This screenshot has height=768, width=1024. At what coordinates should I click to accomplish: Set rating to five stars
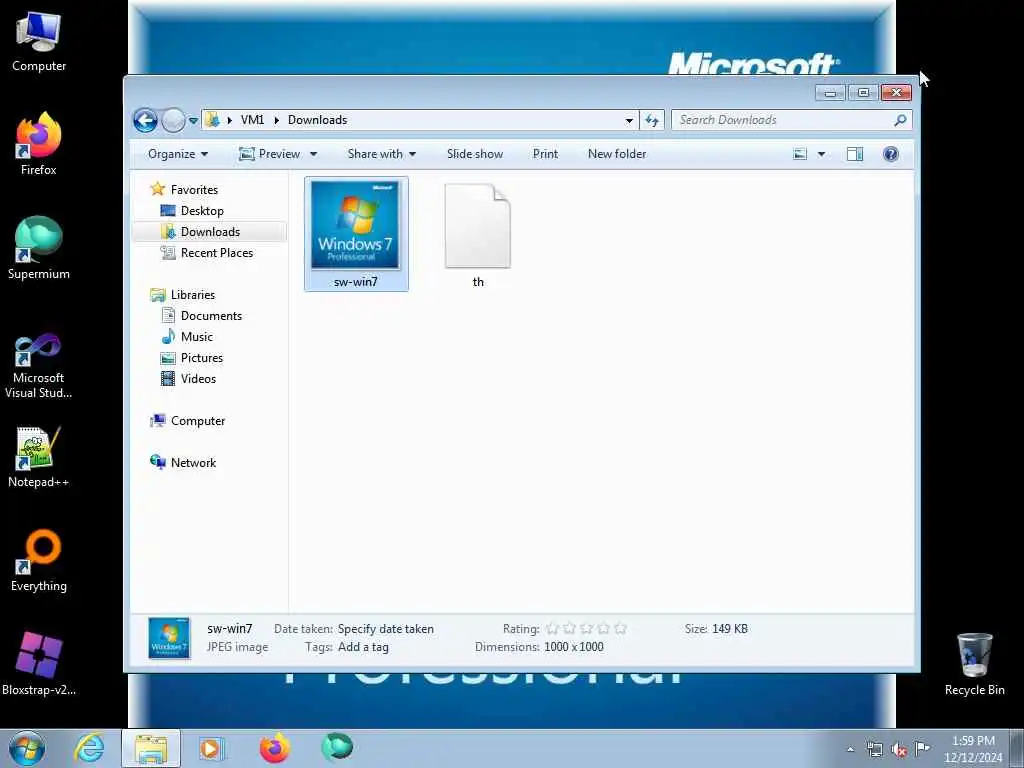pyautogui.click(x=620, y=629)
